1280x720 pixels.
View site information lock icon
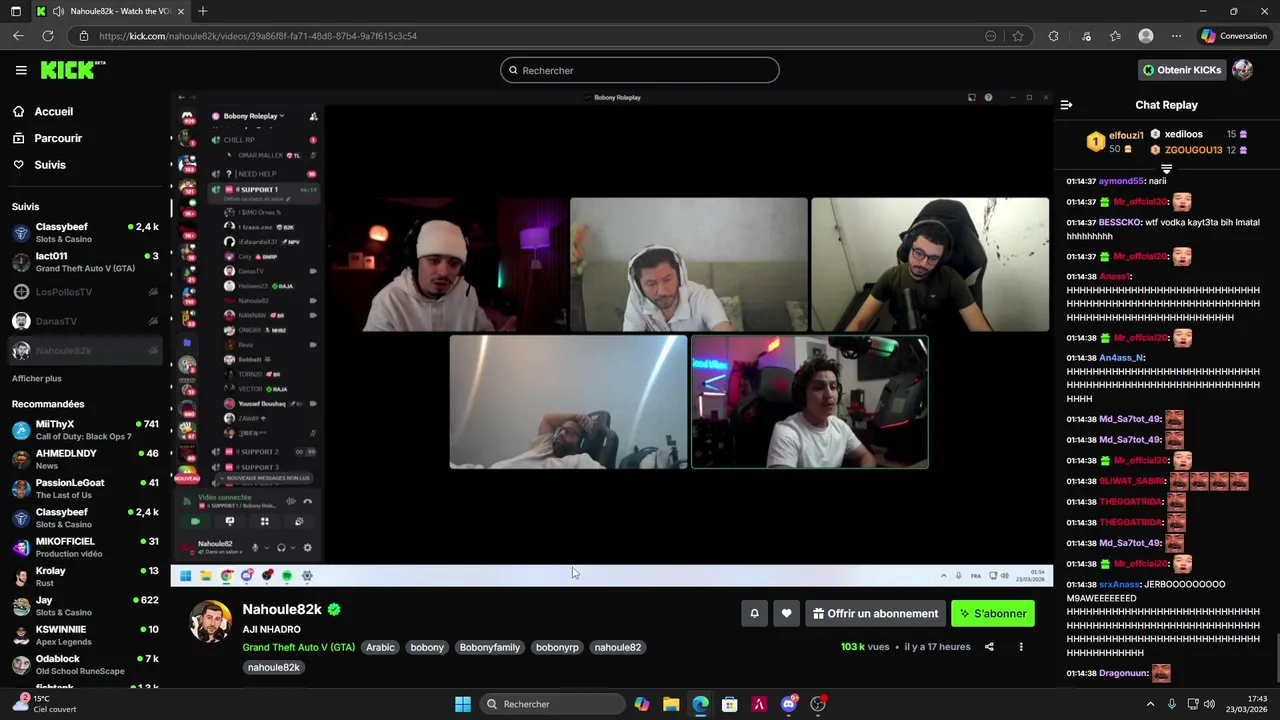84,36
